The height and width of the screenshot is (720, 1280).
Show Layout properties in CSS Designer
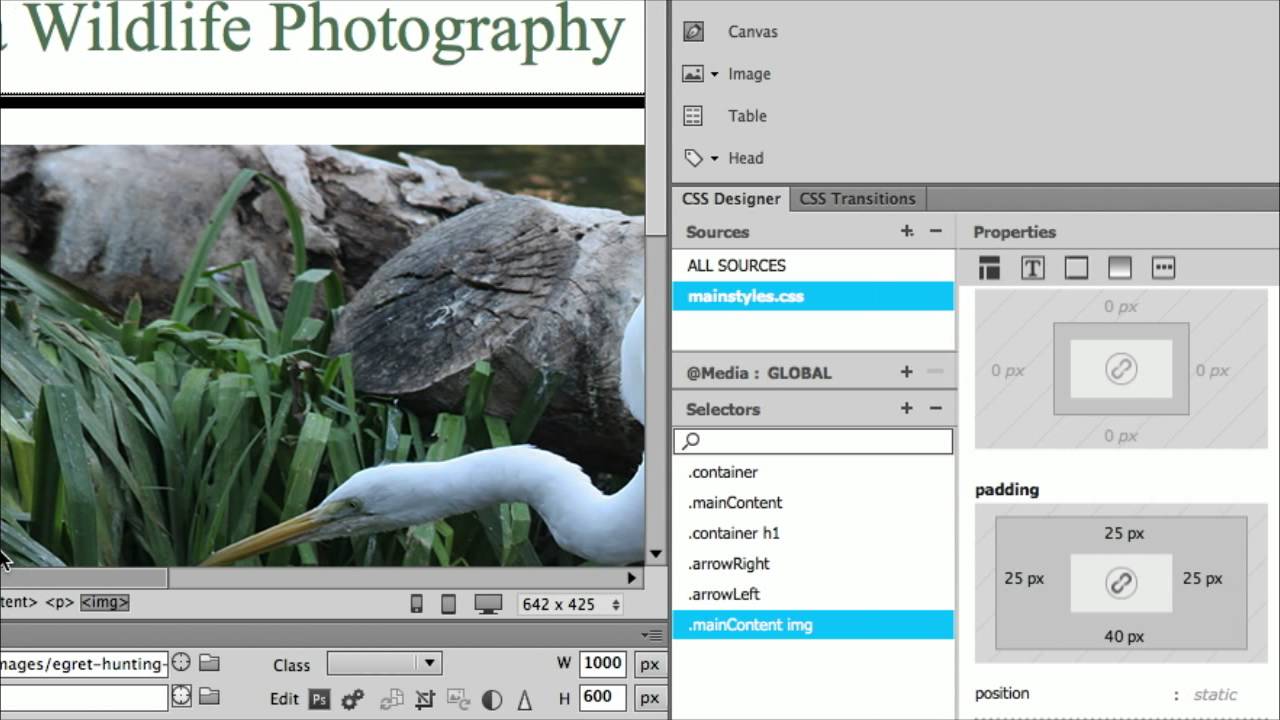989,268
